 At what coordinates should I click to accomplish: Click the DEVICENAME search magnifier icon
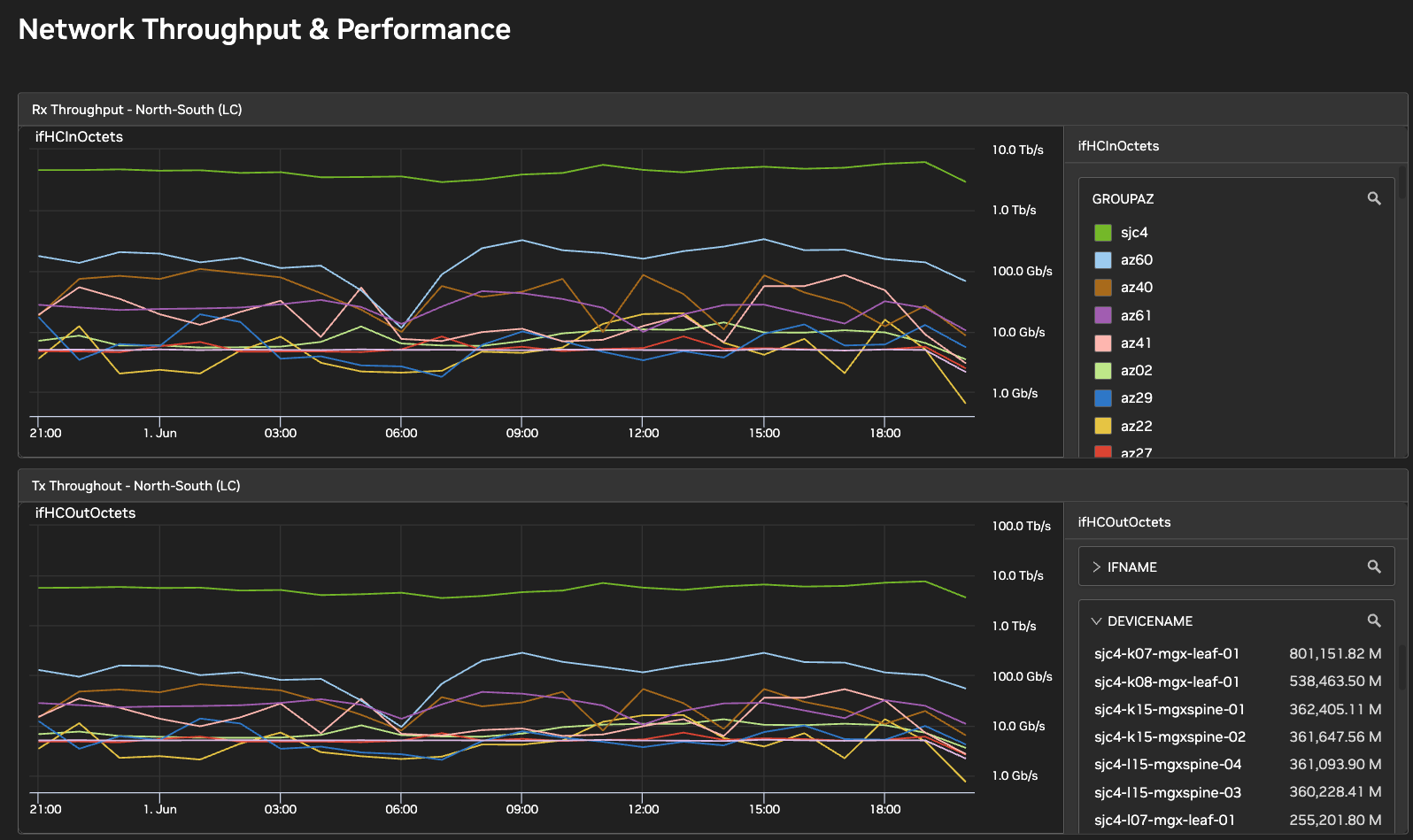[x=1374, y=620]
